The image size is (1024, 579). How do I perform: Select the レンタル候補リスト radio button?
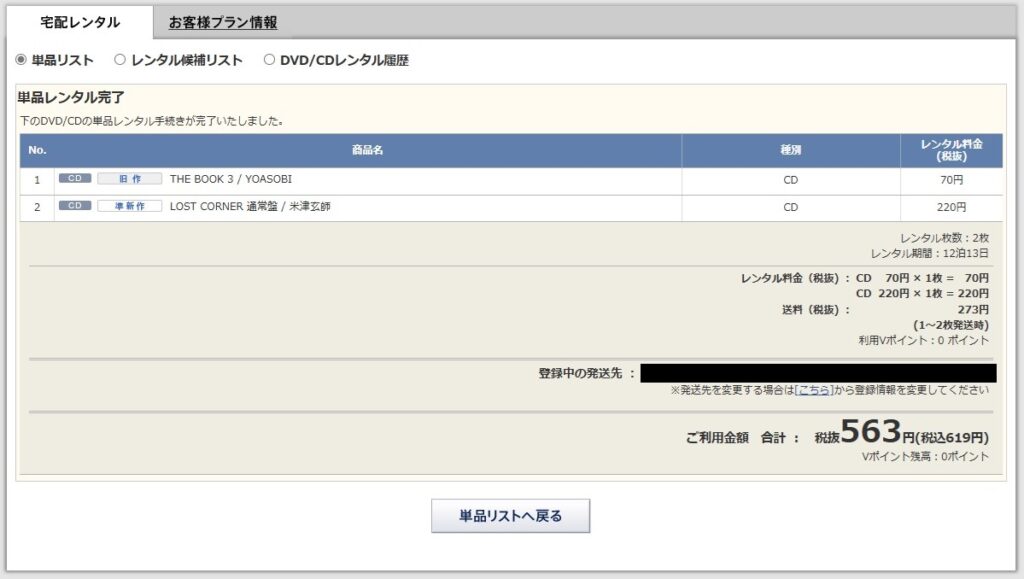coord(120,59)
